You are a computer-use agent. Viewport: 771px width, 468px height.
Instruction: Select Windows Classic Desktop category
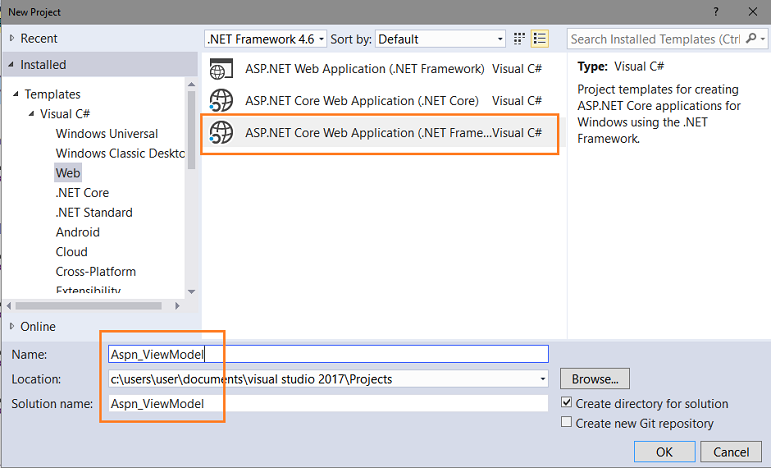120,153
